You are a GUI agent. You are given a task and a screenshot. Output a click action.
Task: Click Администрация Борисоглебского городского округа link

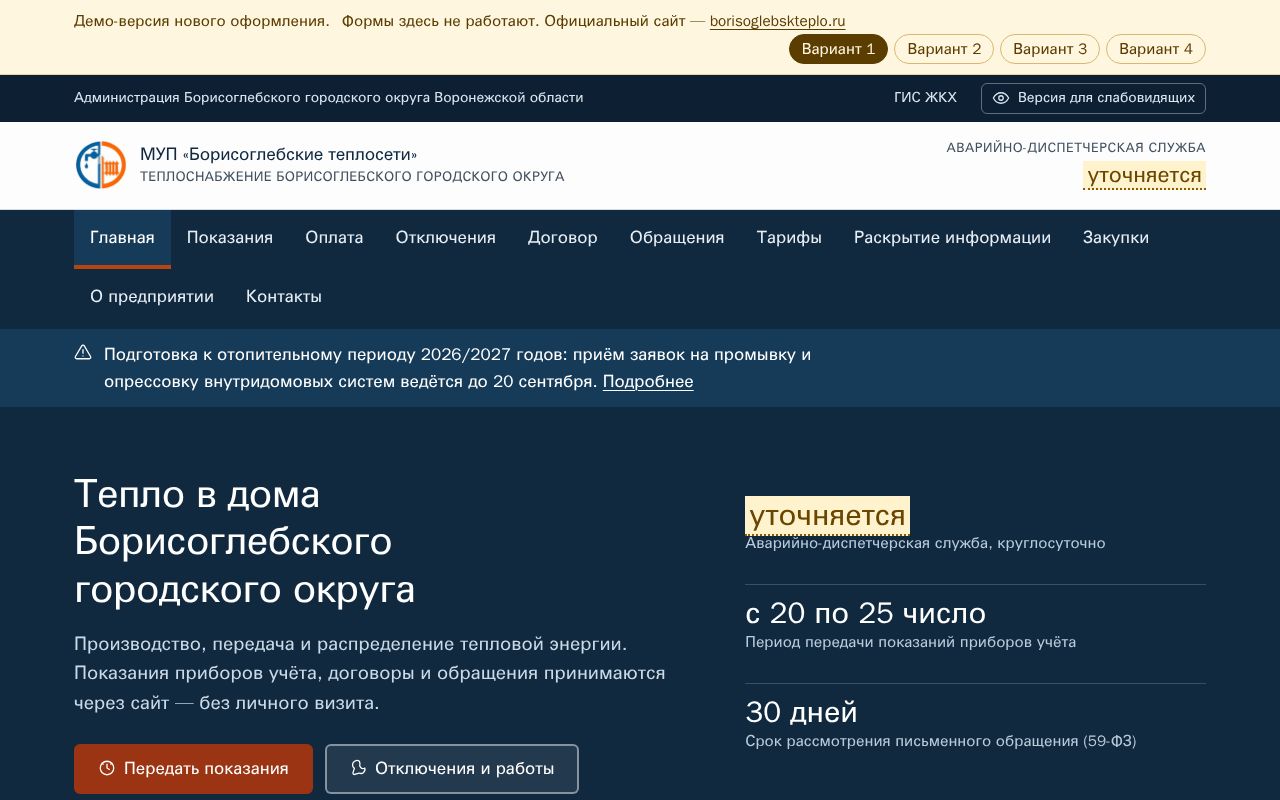click(x=329, y=98)
